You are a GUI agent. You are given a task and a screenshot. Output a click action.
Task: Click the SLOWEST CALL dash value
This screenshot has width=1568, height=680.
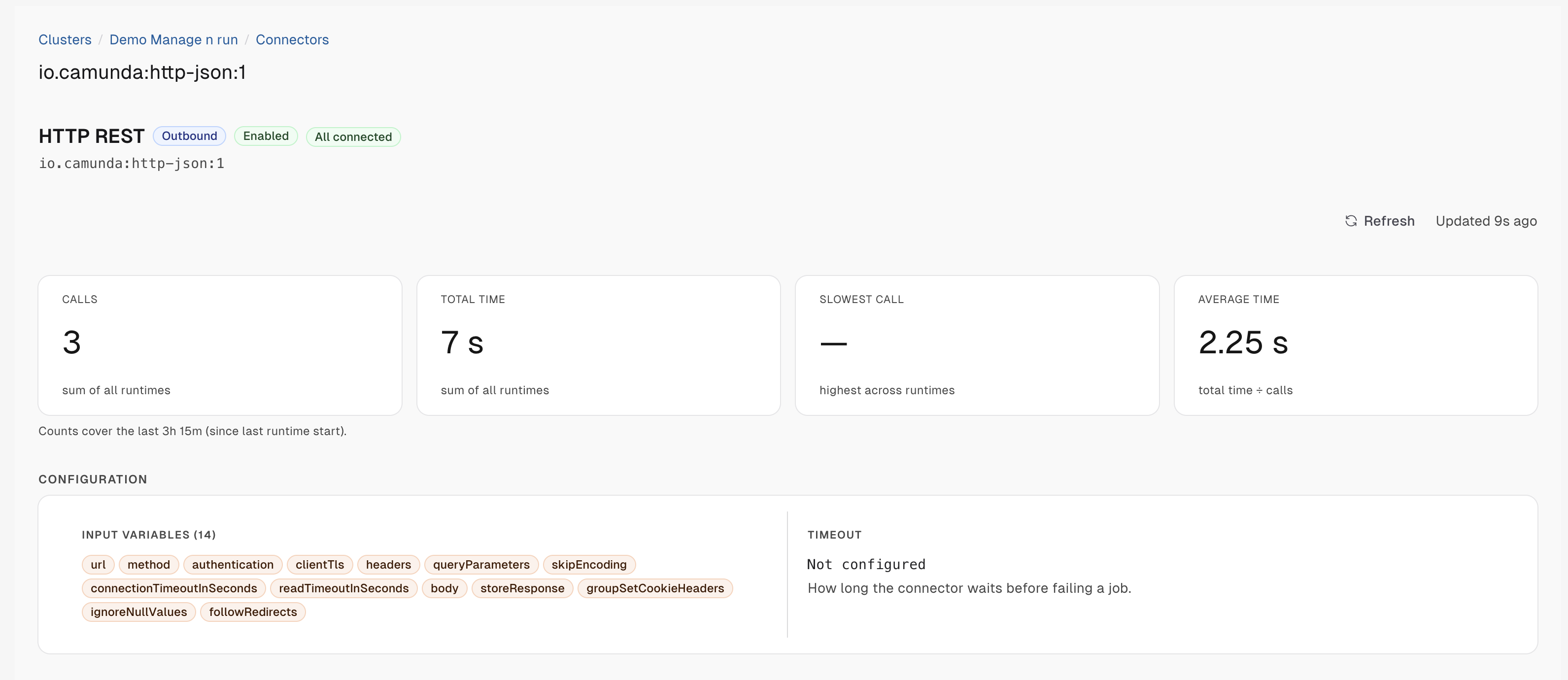click(x=833, y=343)
